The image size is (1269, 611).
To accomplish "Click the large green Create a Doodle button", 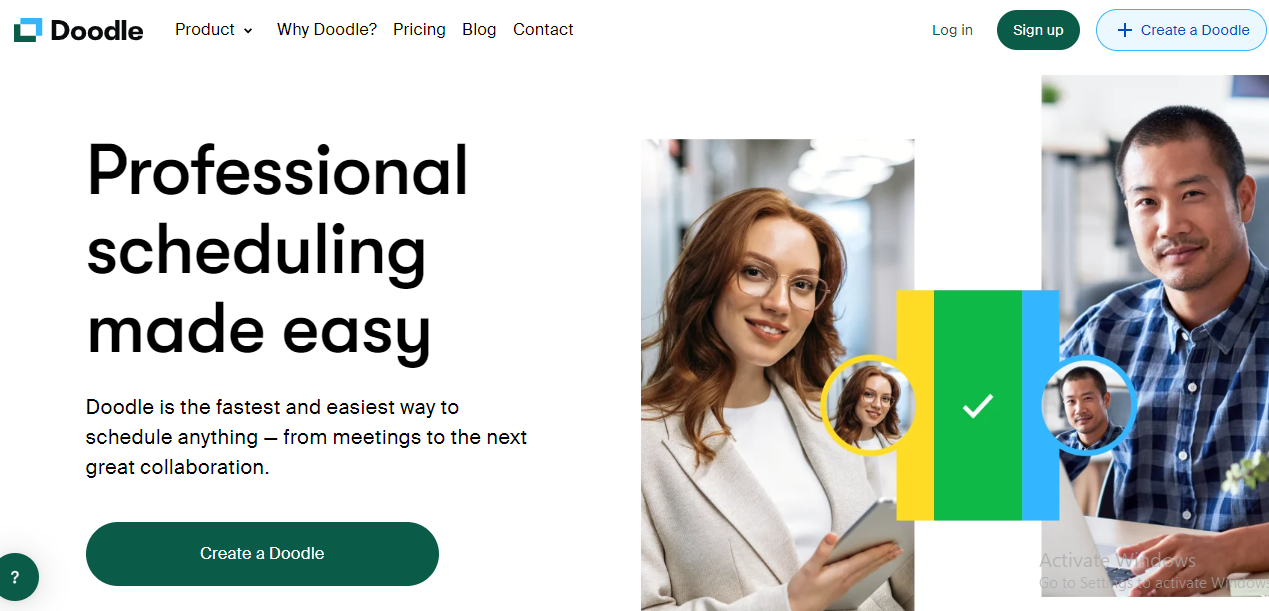I will pos(262,553).
